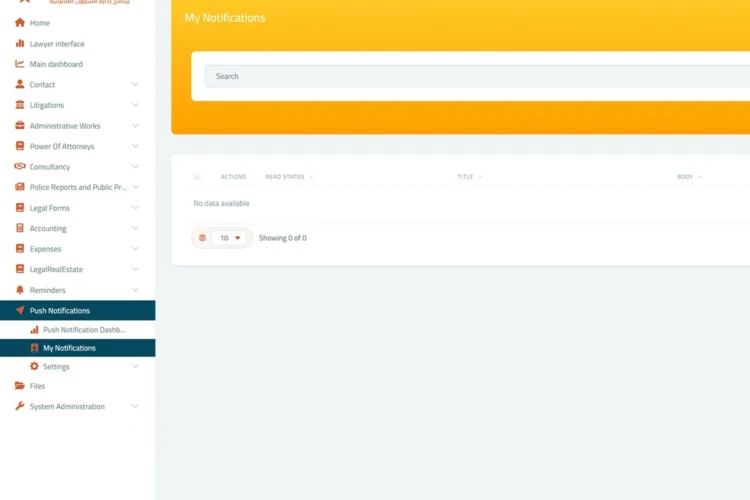Click the Contact person icon

coord(20,84)
